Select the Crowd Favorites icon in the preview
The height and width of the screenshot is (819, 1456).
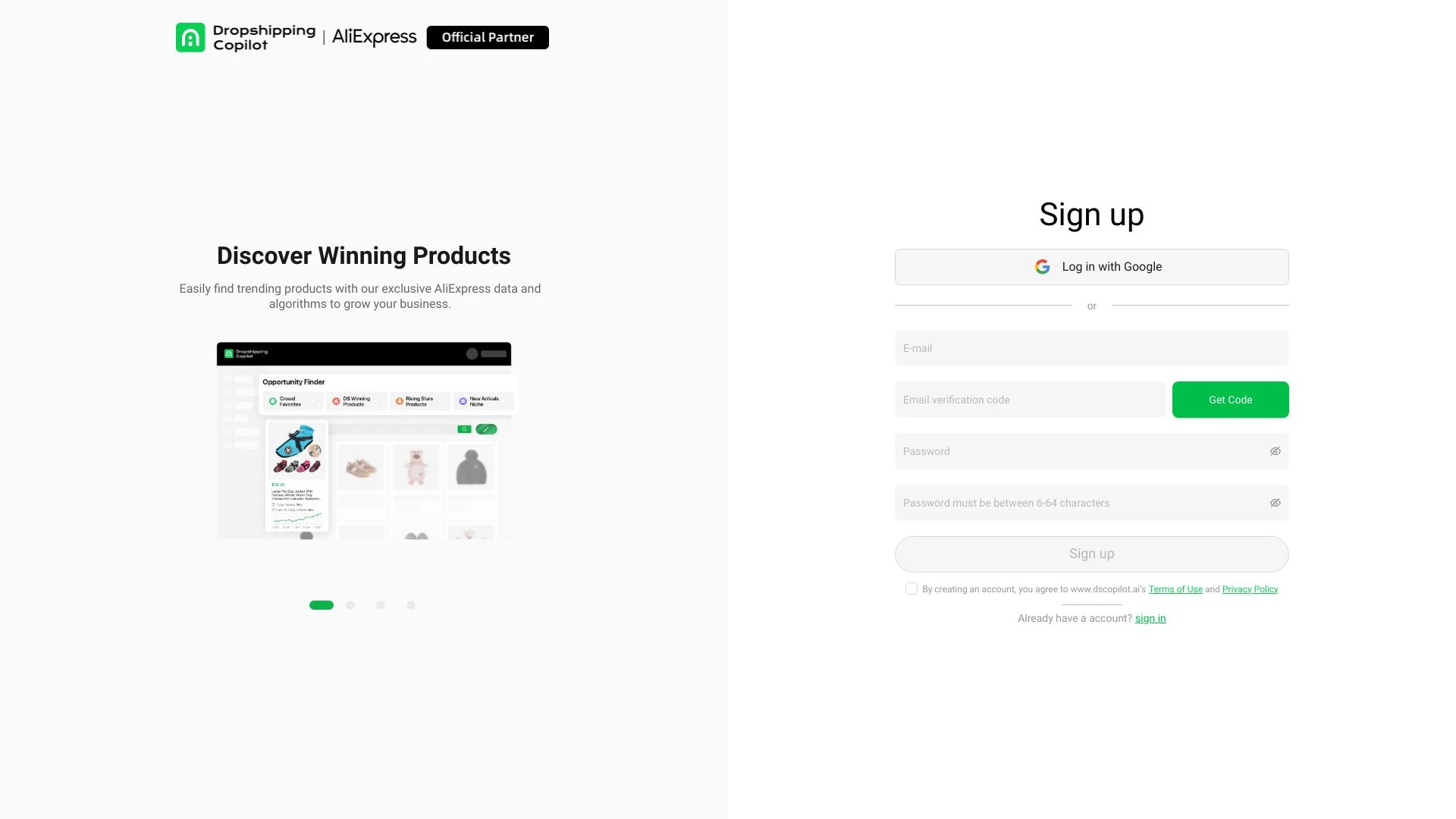click(272, 401)
